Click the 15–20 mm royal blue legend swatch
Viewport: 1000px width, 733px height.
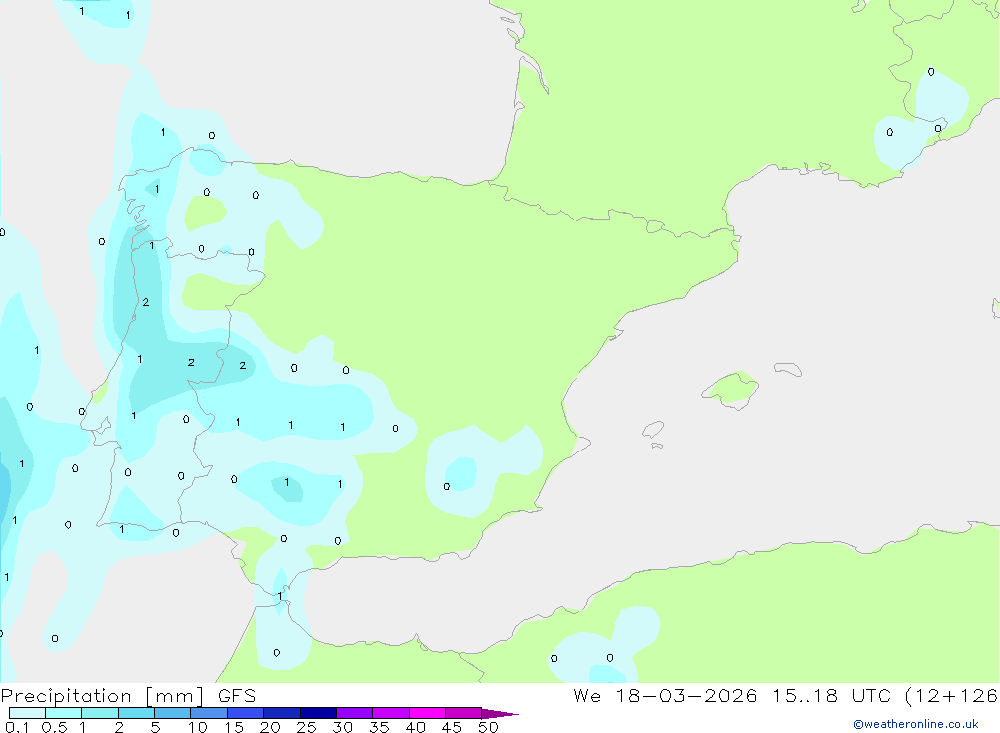click(x=246, y=713)
